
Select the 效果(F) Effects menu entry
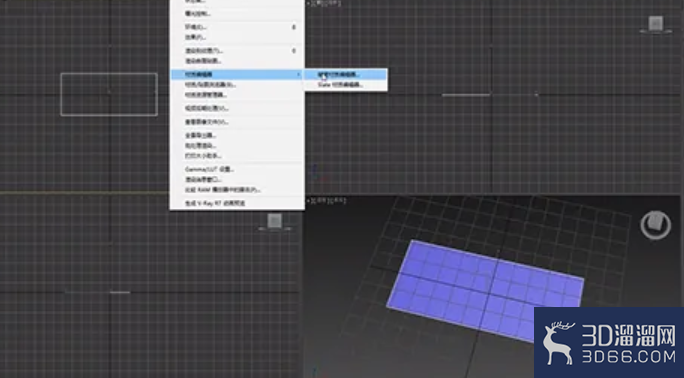click(237, 37)
